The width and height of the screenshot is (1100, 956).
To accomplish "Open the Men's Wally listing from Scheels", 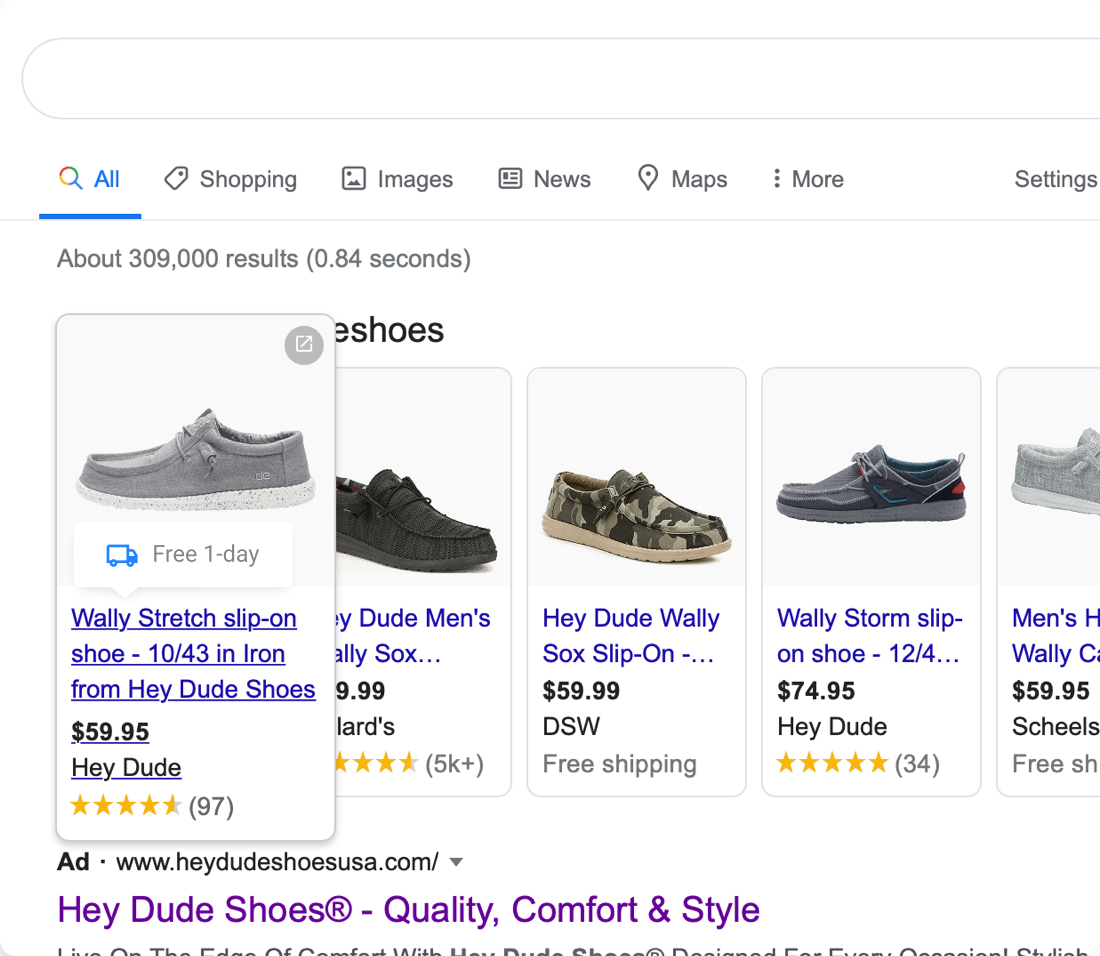I will pyautogui.click(x=1055, y=635).
